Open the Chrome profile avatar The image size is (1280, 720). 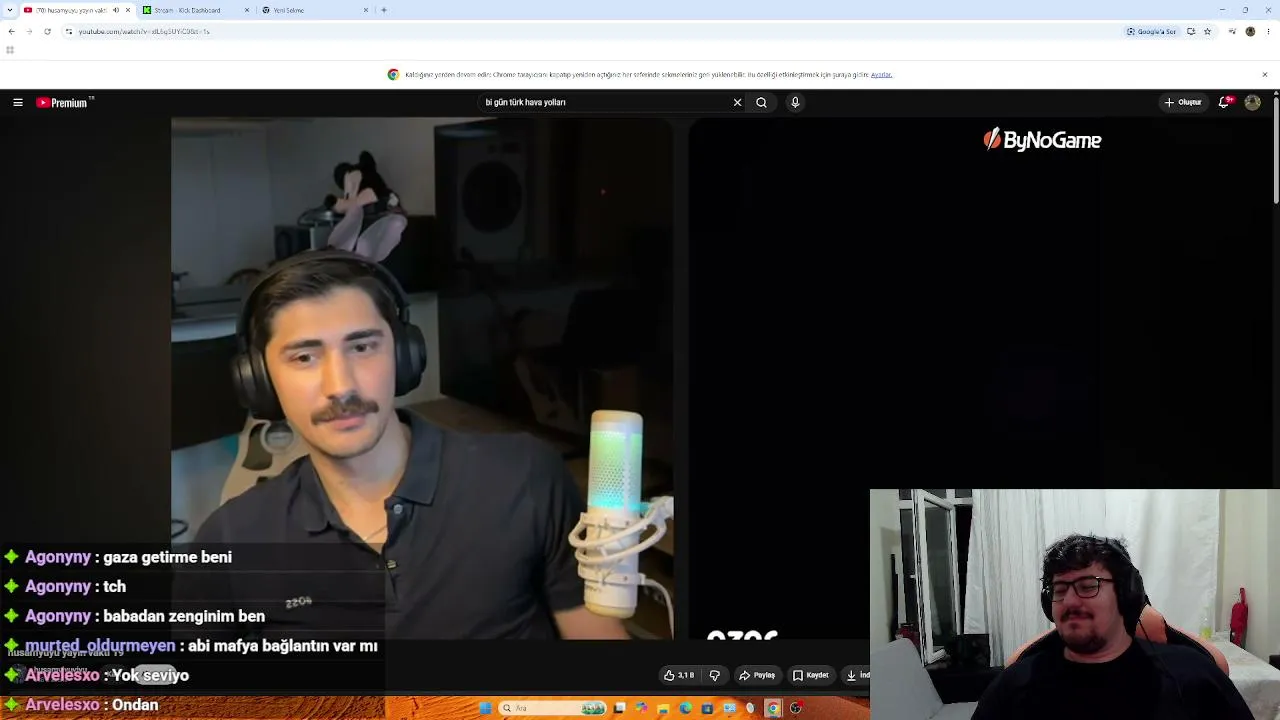[1250, 31]
